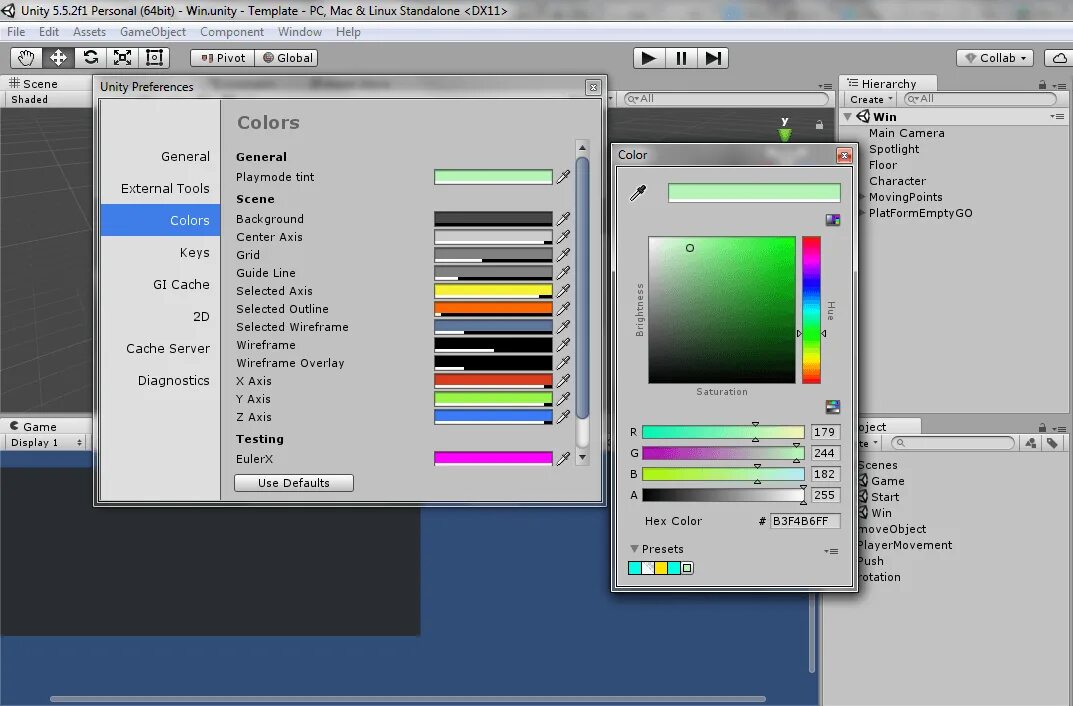Adjust the Hue vertical slider
Screen dimensions: 1073x706
(x=811, y=310)
